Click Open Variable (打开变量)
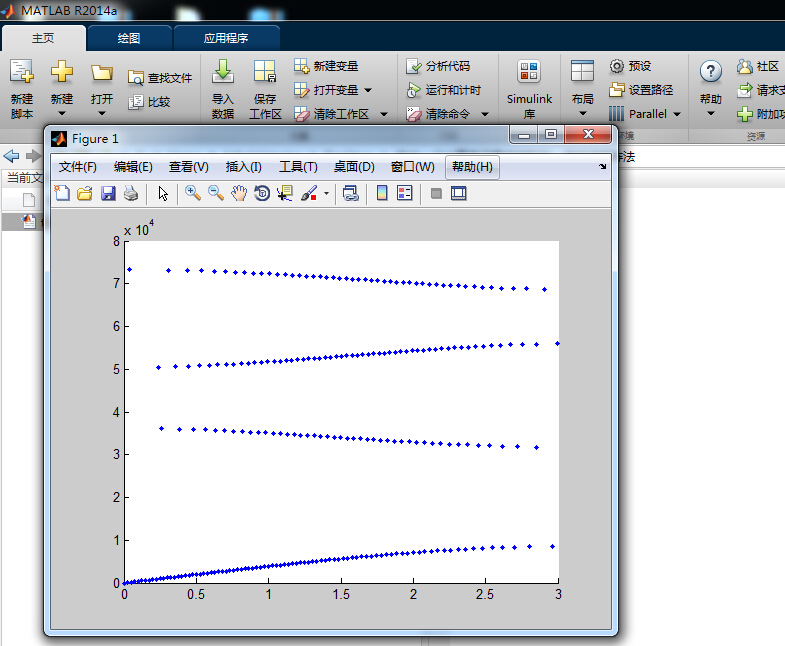This screenshot has height=646, width=785. (326, 90)
